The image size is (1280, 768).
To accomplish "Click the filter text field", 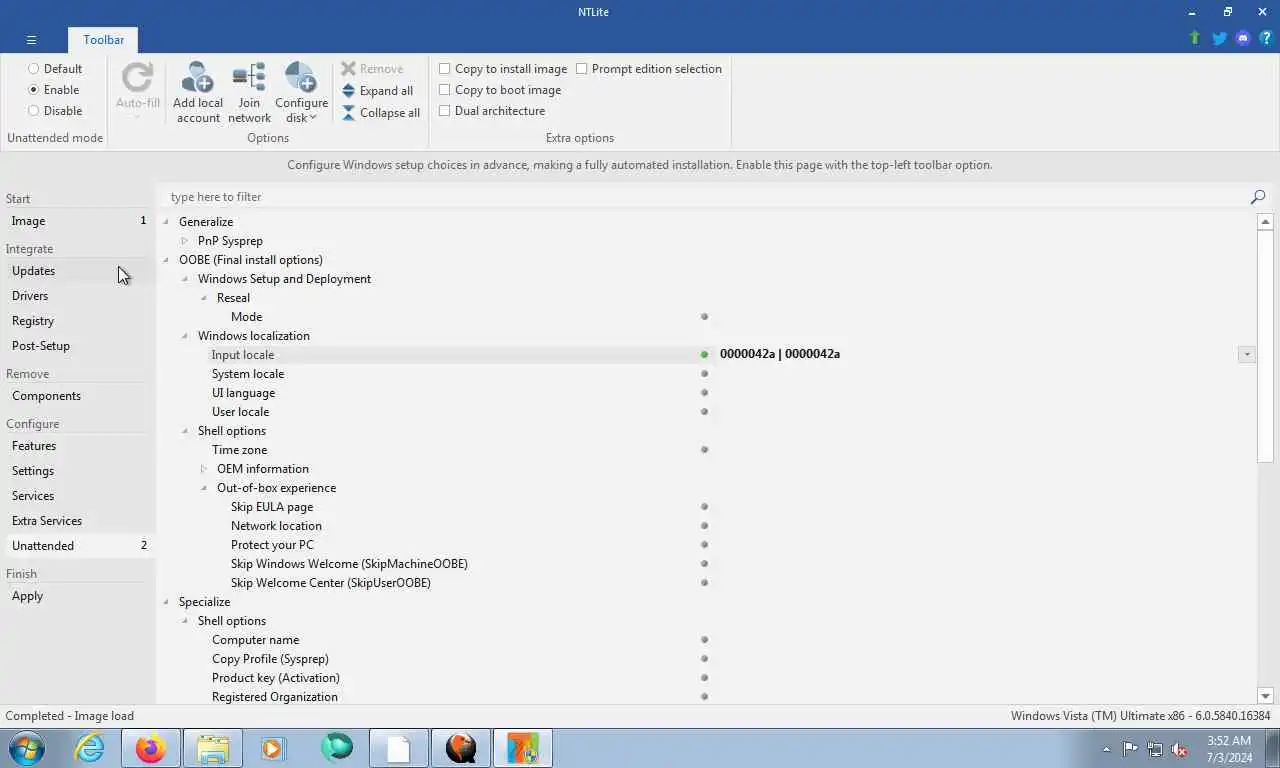I will [x=705, y=197].
